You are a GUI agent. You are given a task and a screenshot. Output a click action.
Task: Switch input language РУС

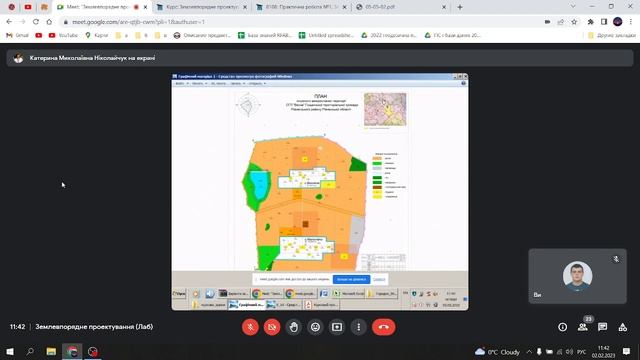(x=582, y=352)
